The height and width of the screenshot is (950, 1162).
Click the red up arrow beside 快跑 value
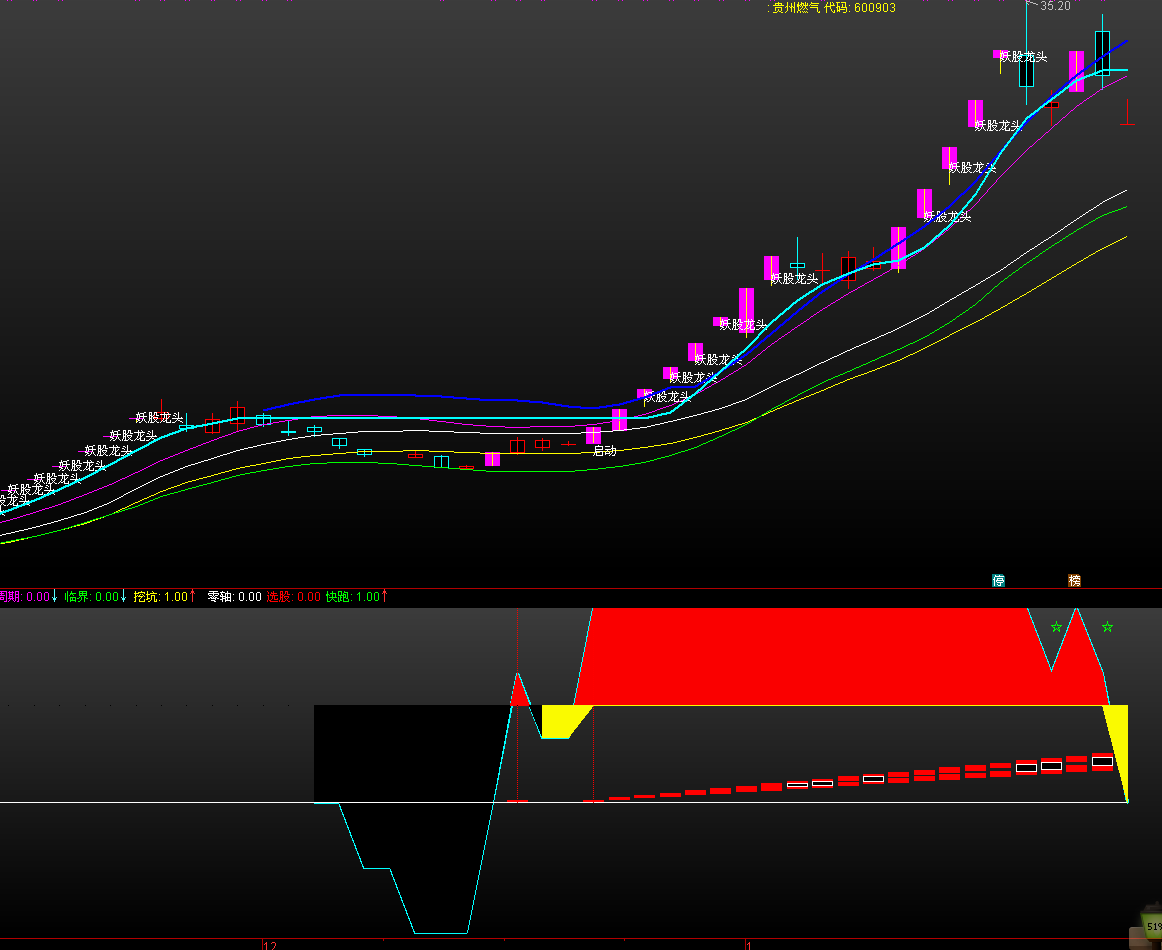pyautogui.click(x=384, y=597)
